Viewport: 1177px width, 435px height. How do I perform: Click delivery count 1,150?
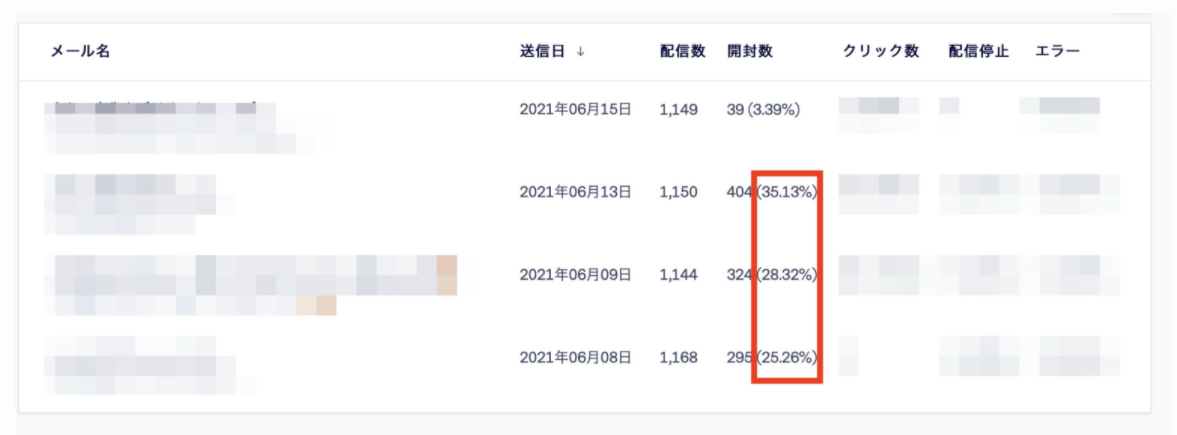point(679,192)
